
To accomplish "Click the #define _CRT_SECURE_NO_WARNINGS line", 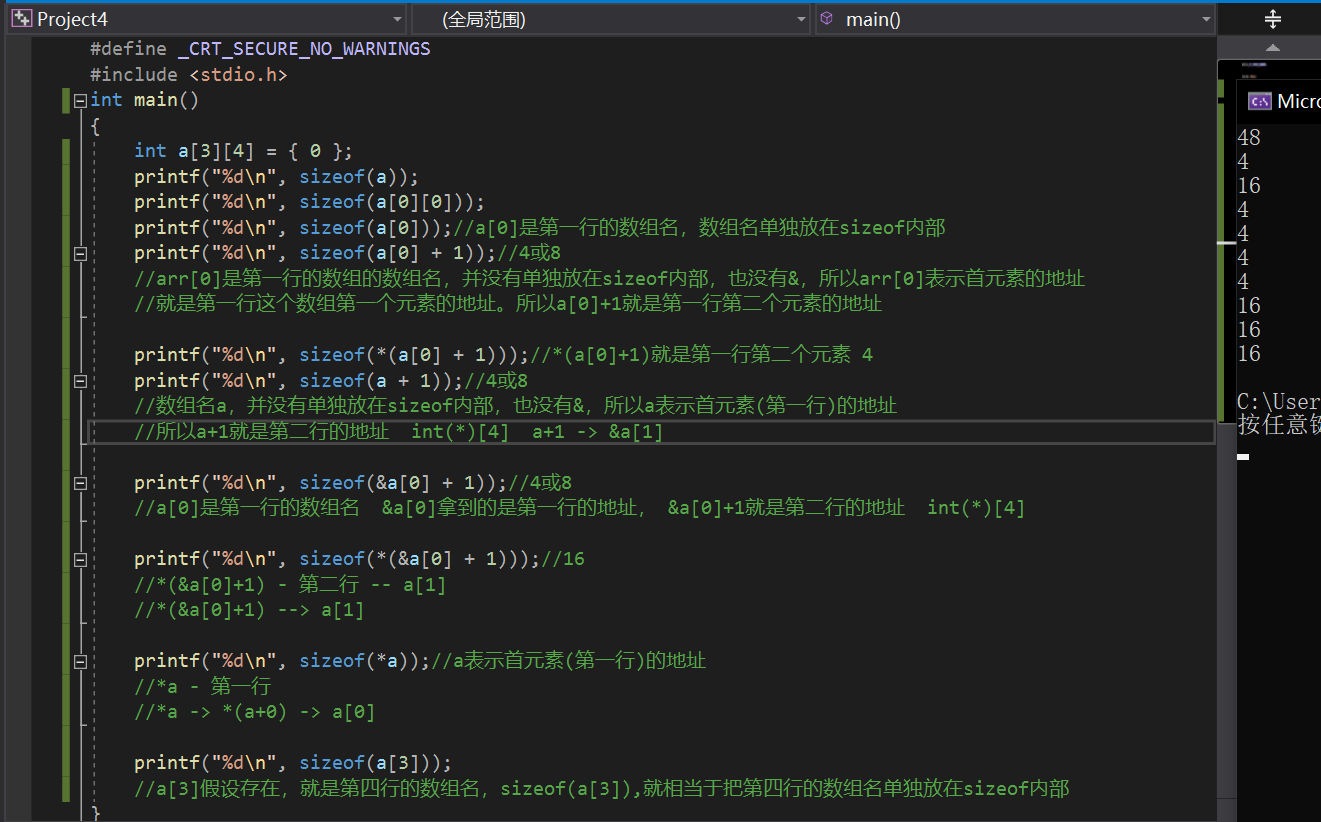I will [260, 48].
